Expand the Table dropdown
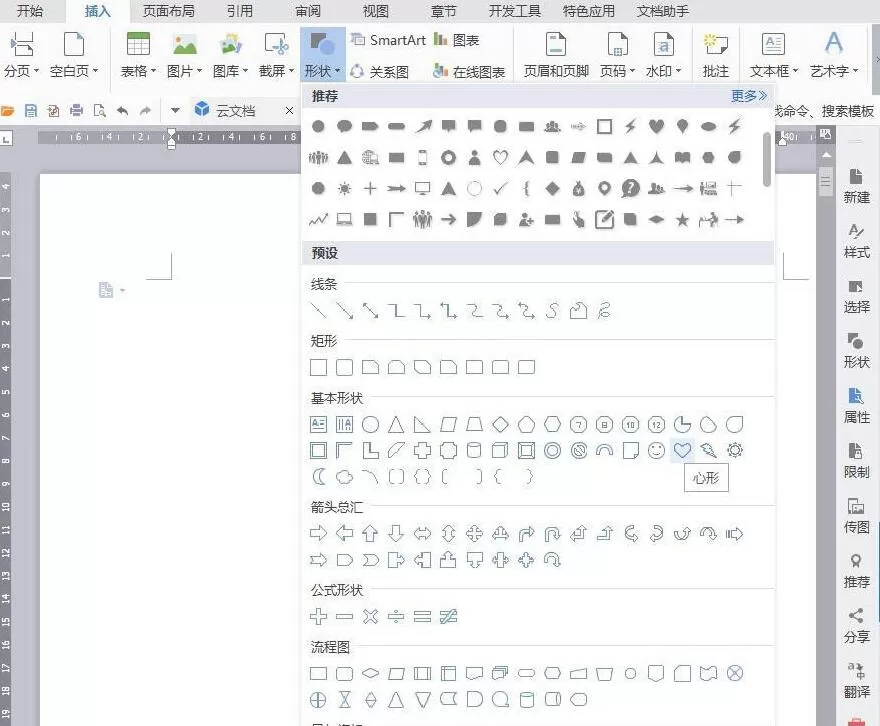 [x=138, y=54]
